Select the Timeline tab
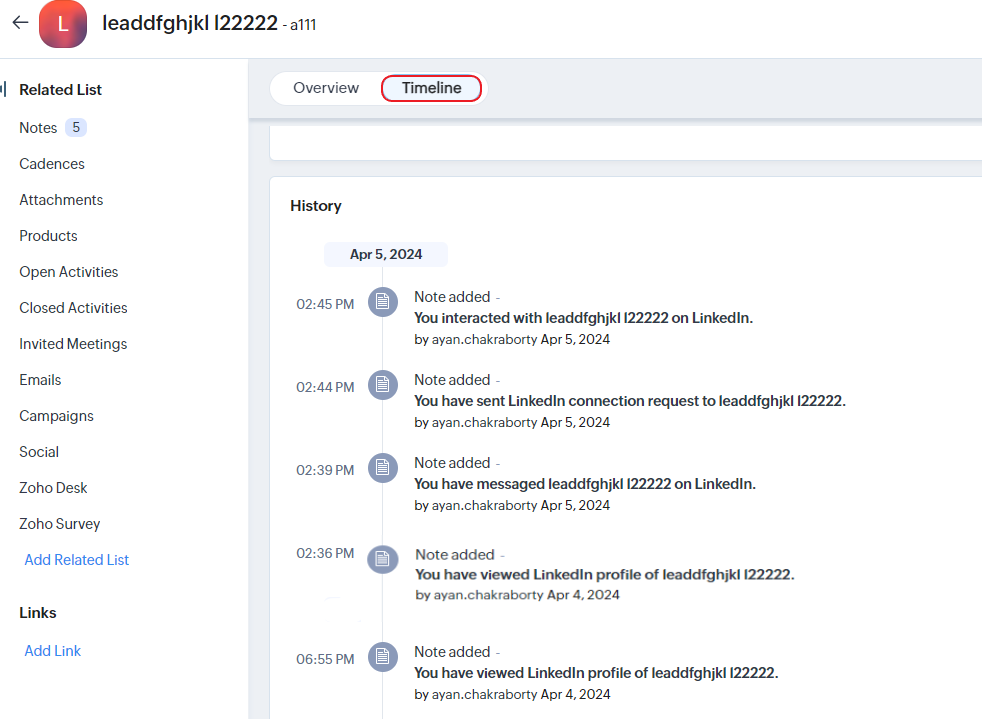The image size is (982, 719). coord(432,88)
